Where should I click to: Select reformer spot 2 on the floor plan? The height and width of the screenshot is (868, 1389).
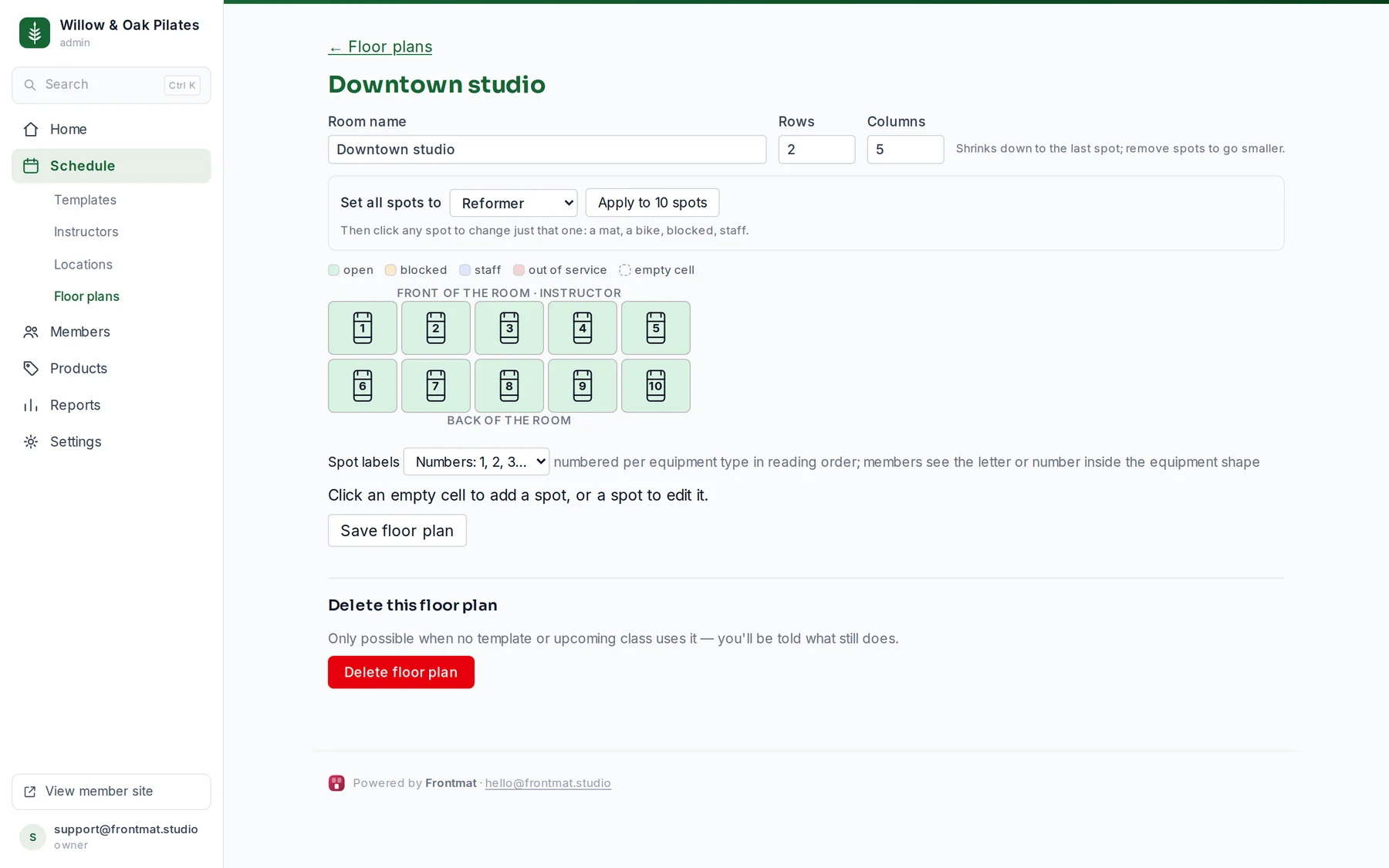[x=436, y=328]
